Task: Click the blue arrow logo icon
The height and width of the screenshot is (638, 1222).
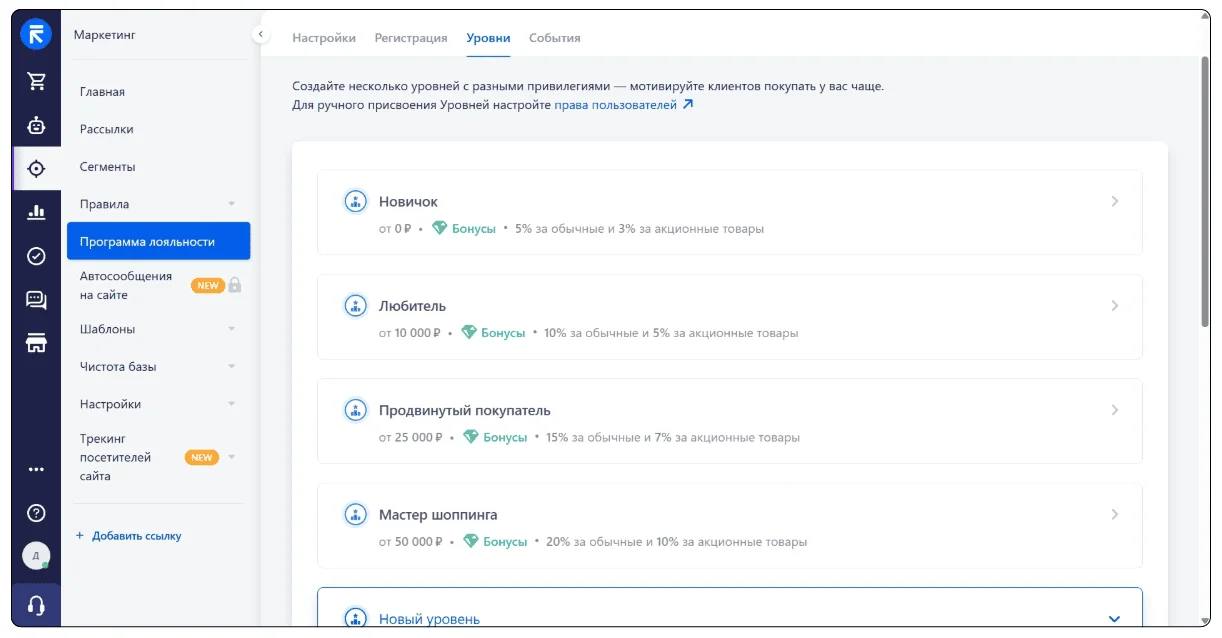Action: [x=36, y=35]
